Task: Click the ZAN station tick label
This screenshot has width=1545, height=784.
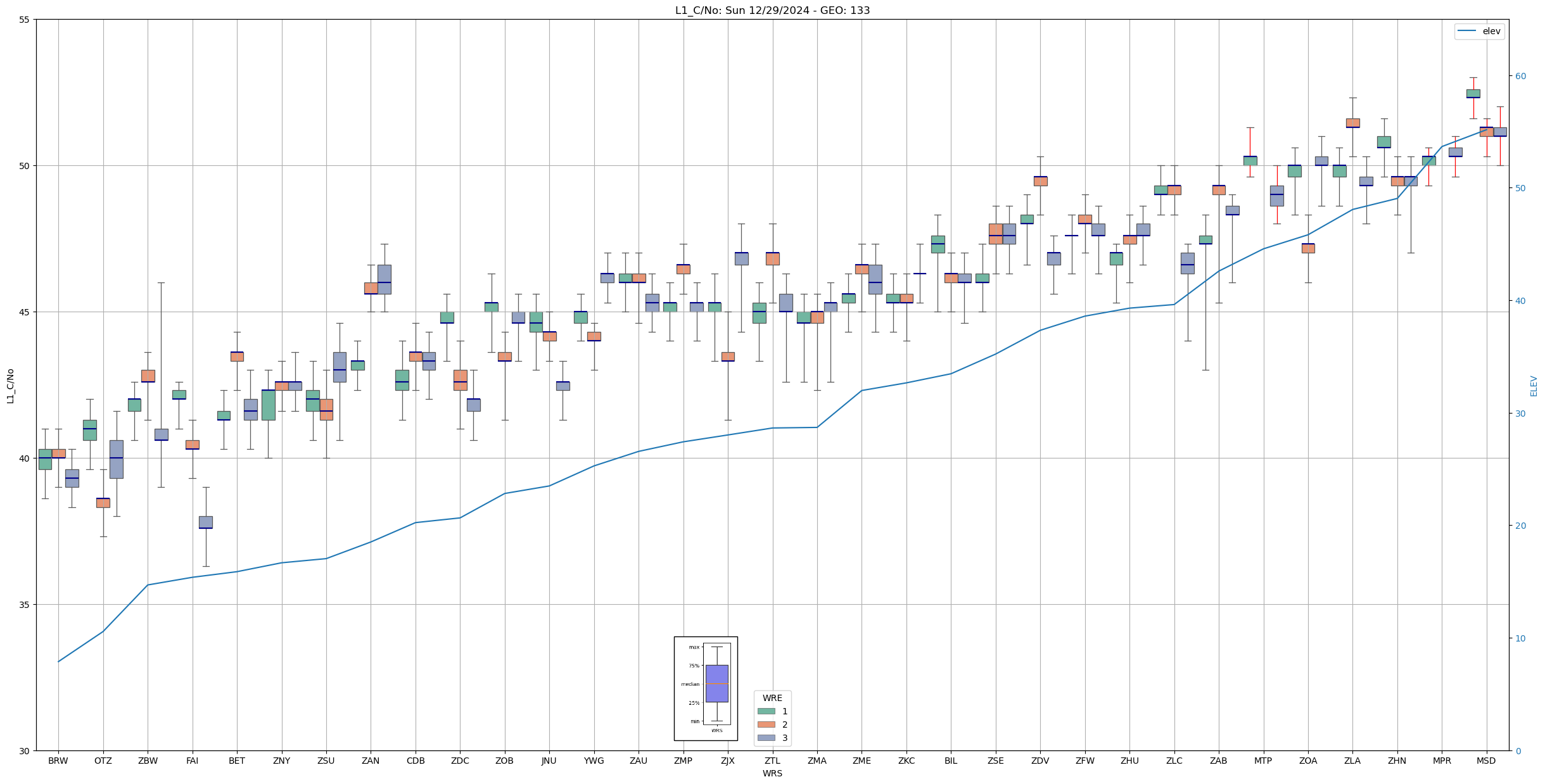Action: coord(371,761)
